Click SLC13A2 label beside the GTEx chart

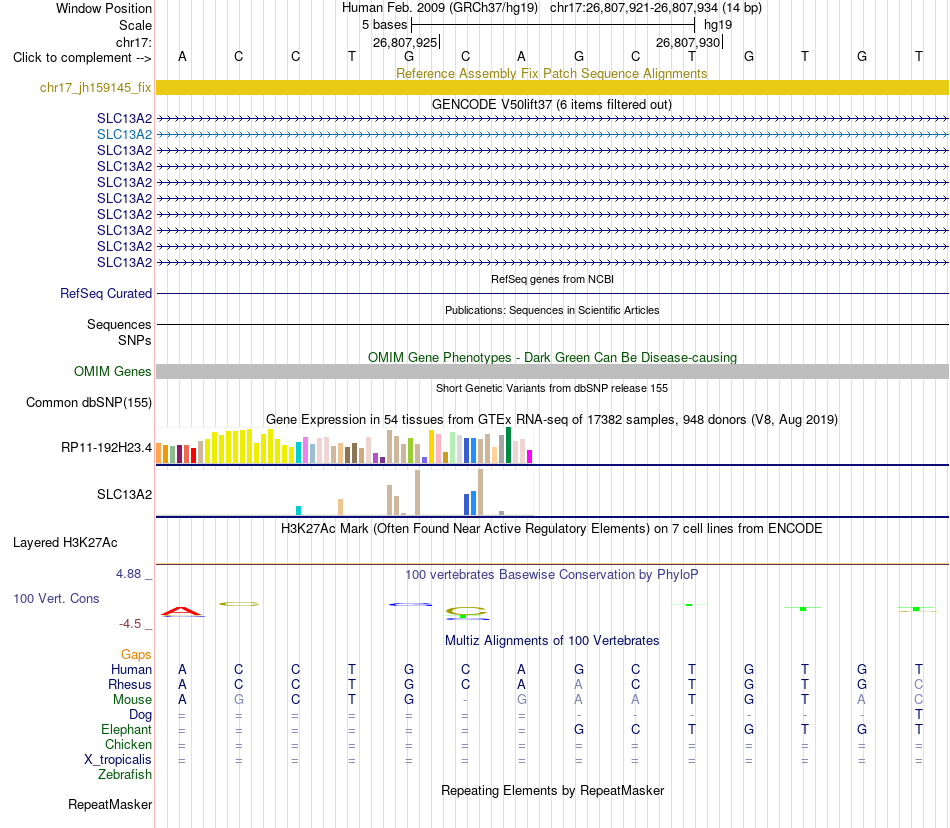pyautogui.click(x=124, y=494)
